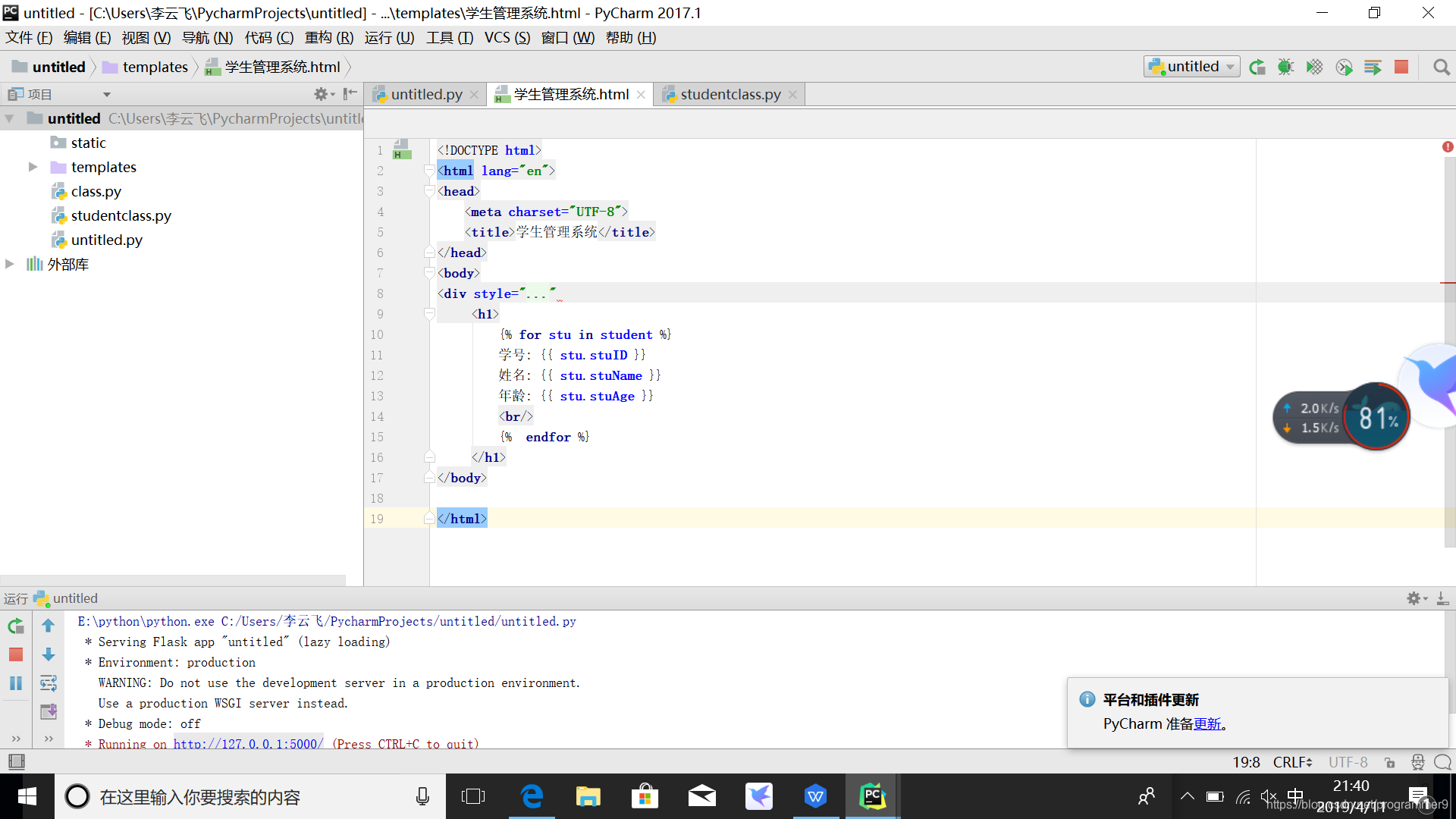Screen dimensions: 1456x819
Task: Toggle soft-wrap in Run console
Action: (x=49, y=683)
